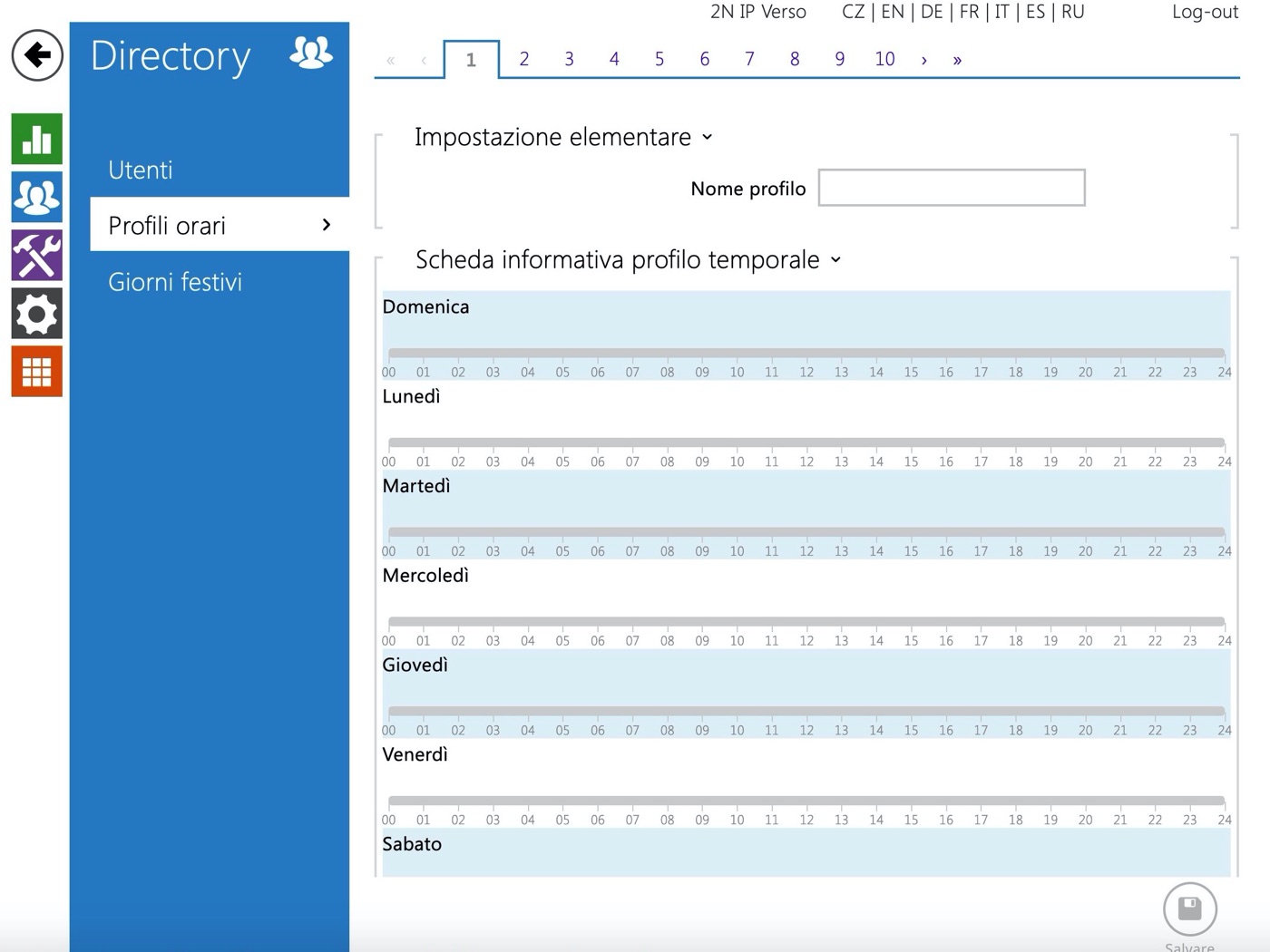Switch language to CZ
The height and width of the screenshot is (952, 1270).
tap(854, 12)
